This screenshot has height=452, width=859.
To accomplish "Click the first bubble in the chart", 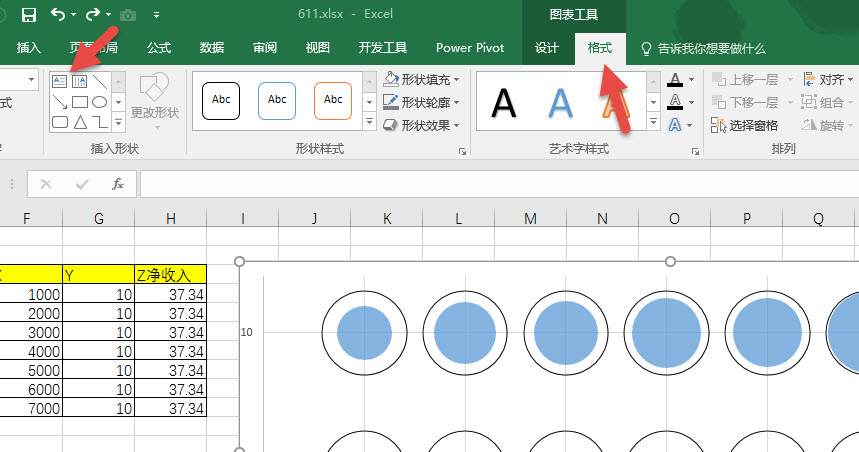I will (x=364, y=333).
